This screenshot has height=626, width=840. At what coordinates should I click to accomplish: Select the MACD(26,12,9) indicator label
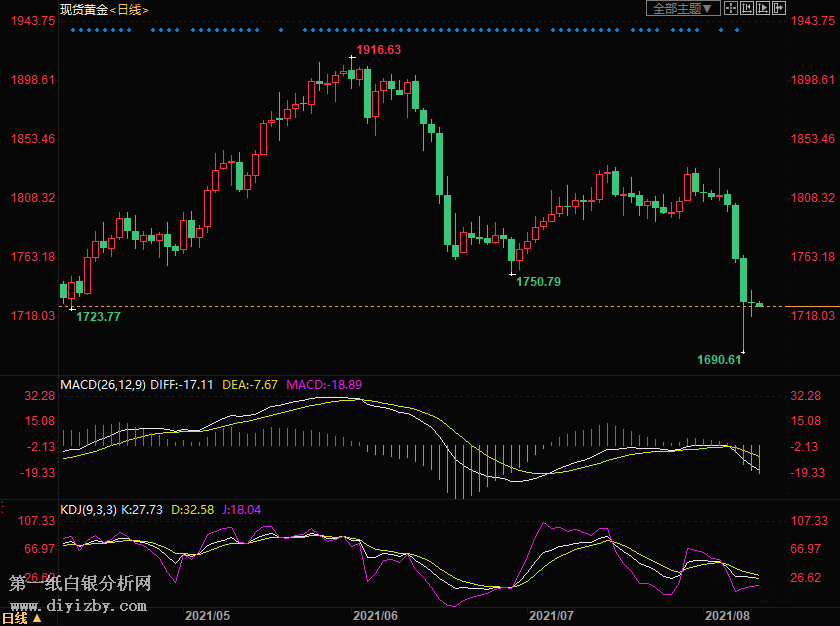tap(103, 384)
